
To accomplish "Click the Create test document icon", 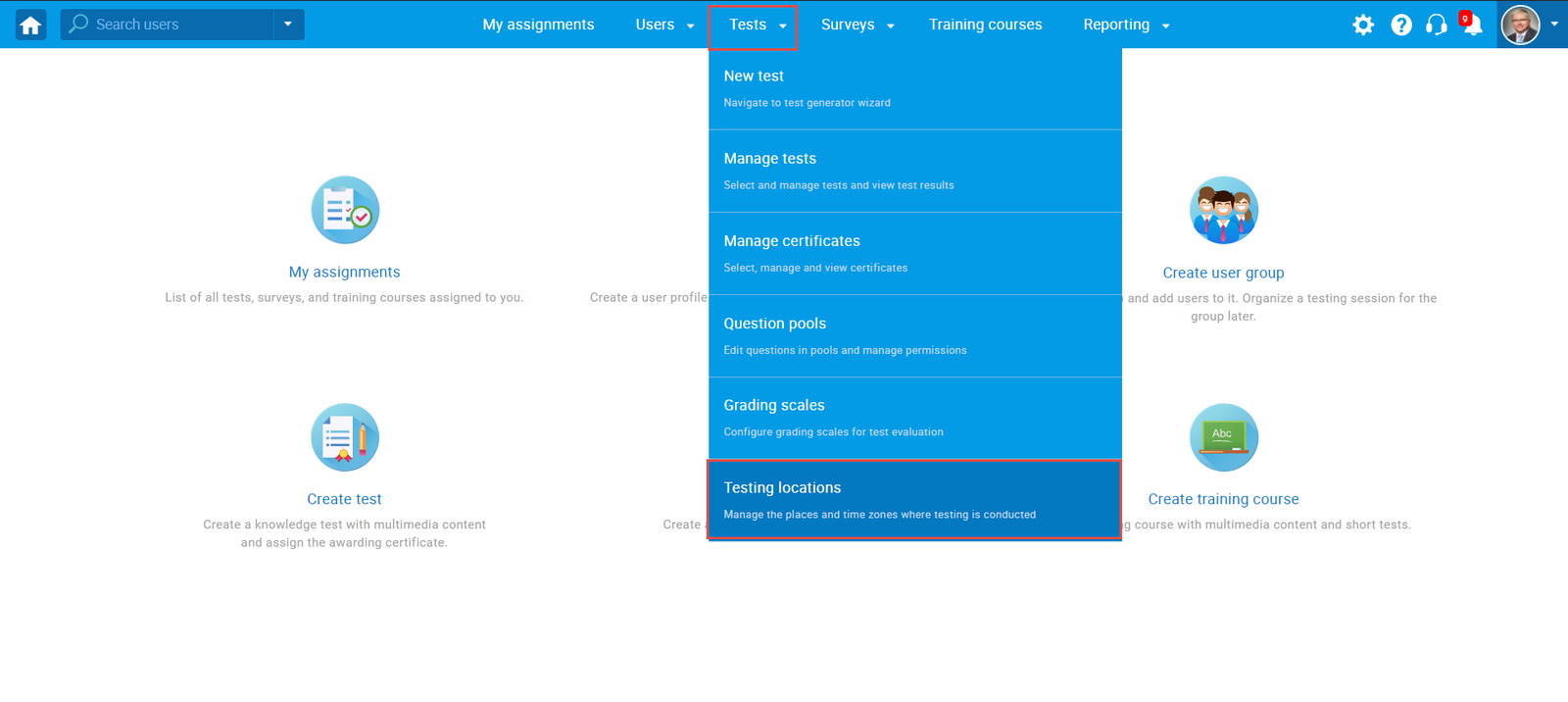I will [345, 437].
